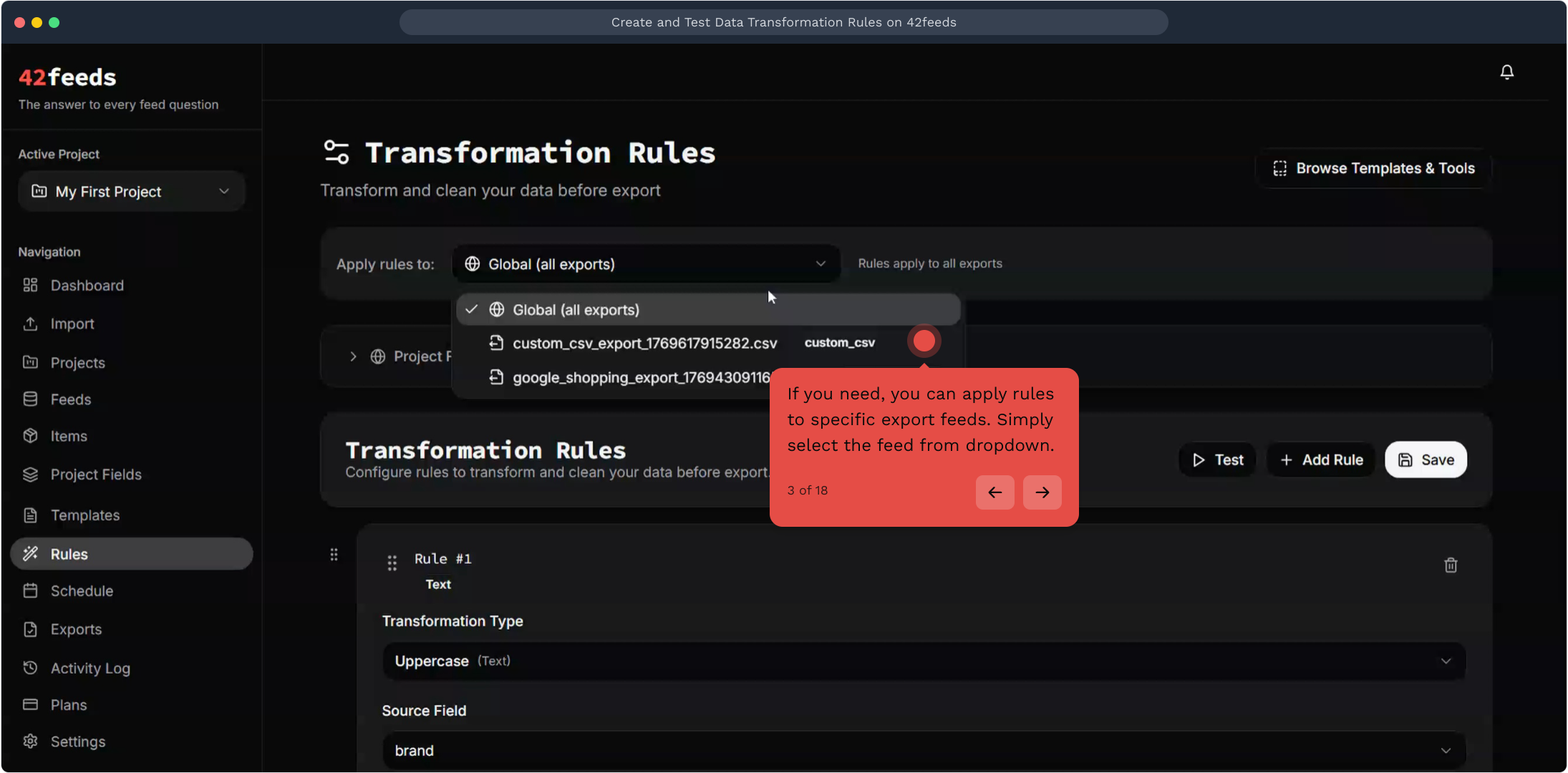Choose custom_csv_export feed from dropdown

click(x=644, y=344)
